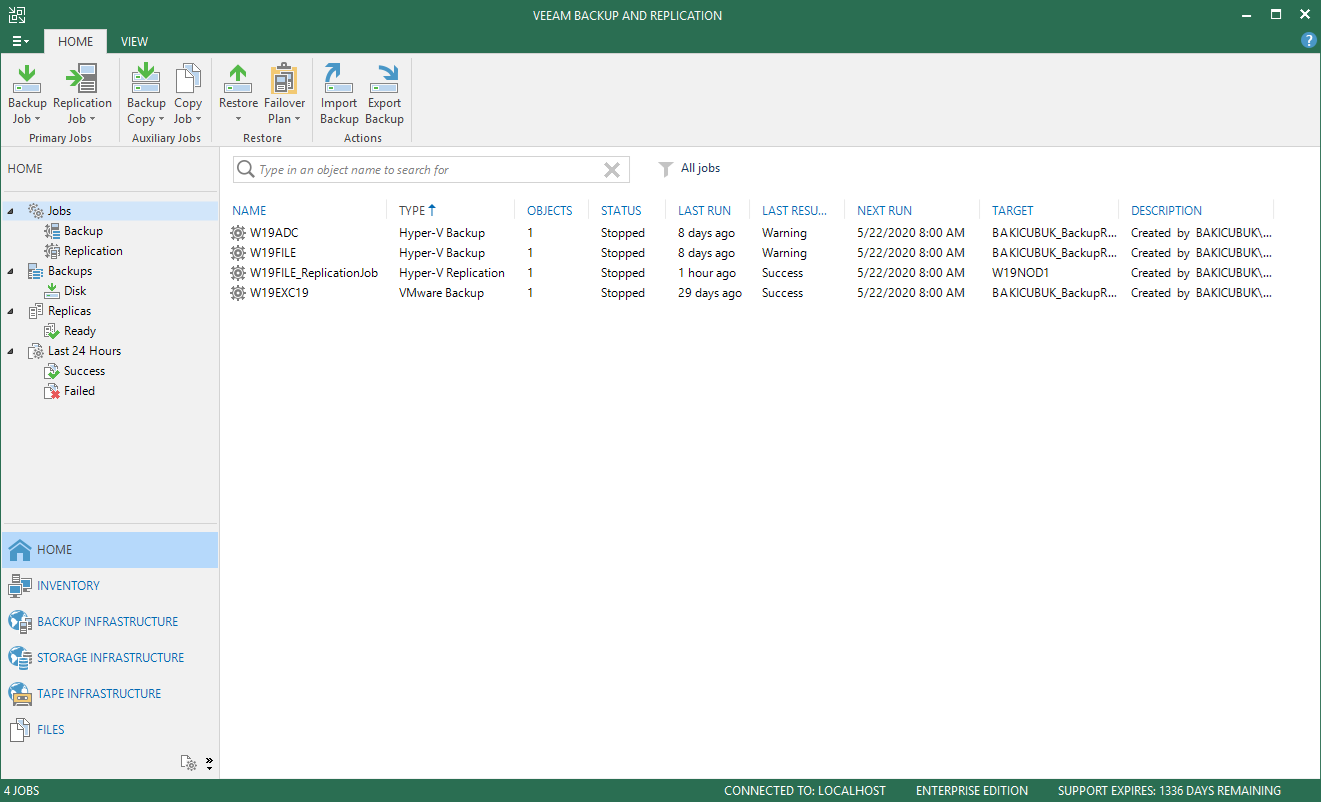This screenshot has width=1321, height=802.
Task: Open the FILES navigation pane
Action: point(110,730)
